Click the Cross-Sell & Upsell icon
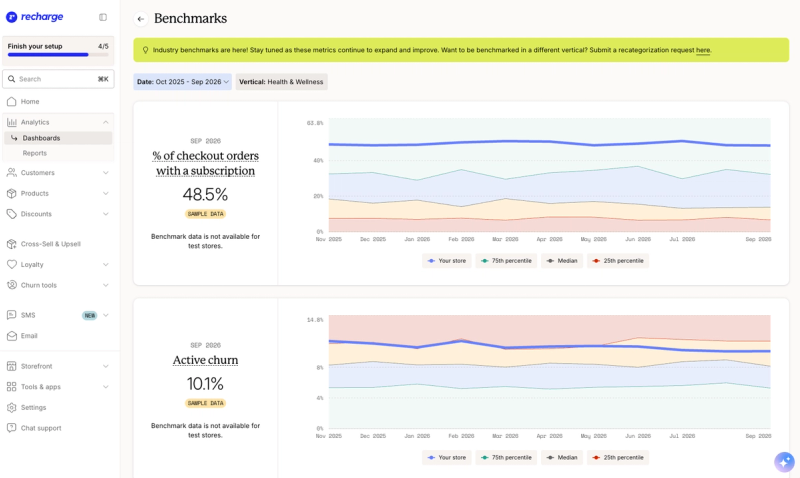Screen dimensions: 800x478 click(x=11, y=244)
